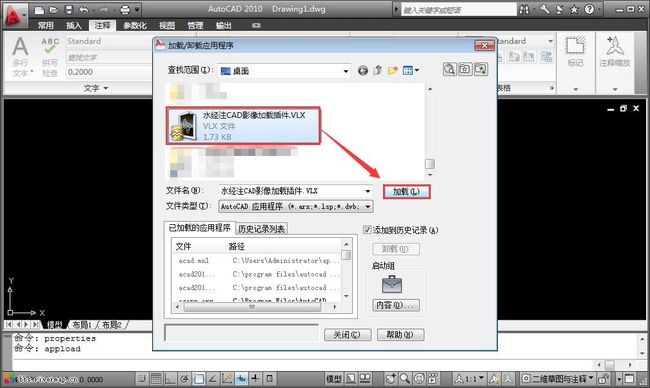Click the Favorites star icon in title bar
The width and height of the screenshot is (650, 388).
(x=574, y=9)
